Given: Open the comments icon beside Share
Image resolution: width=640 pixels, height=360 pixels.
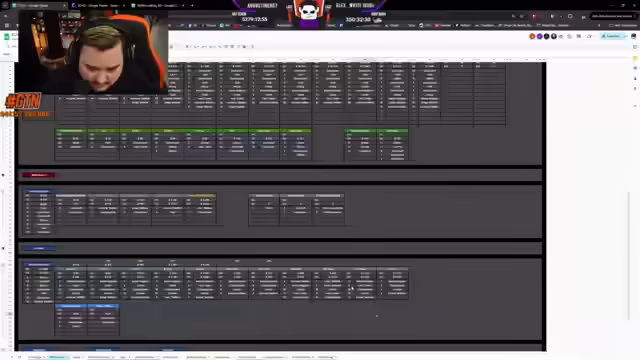Looking at the screenshot, I should 579,36.
